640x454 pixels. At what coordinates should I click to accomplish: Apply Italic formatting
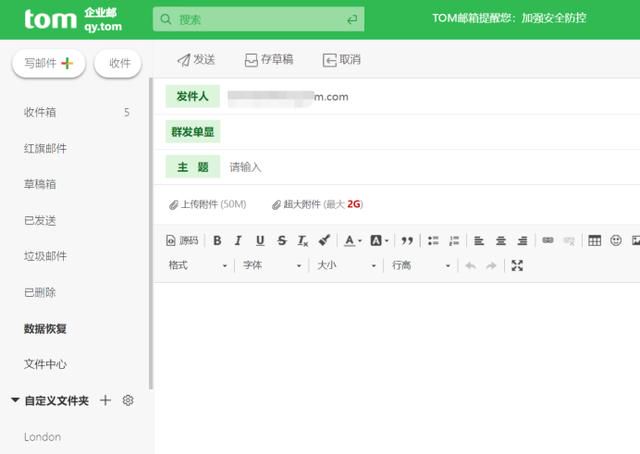(238, 240)
